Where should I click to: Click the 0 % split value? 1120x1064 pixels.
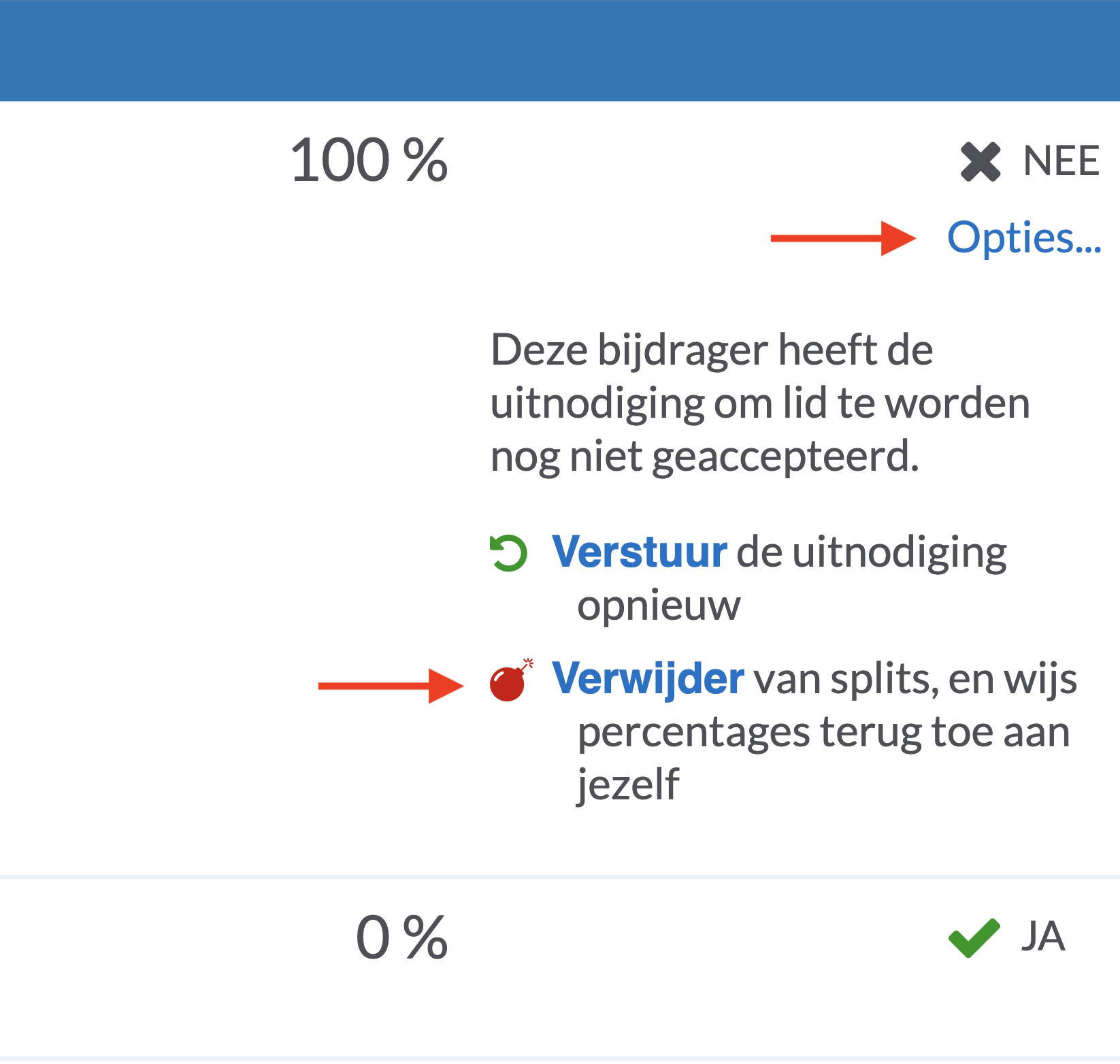click(402, 937)
